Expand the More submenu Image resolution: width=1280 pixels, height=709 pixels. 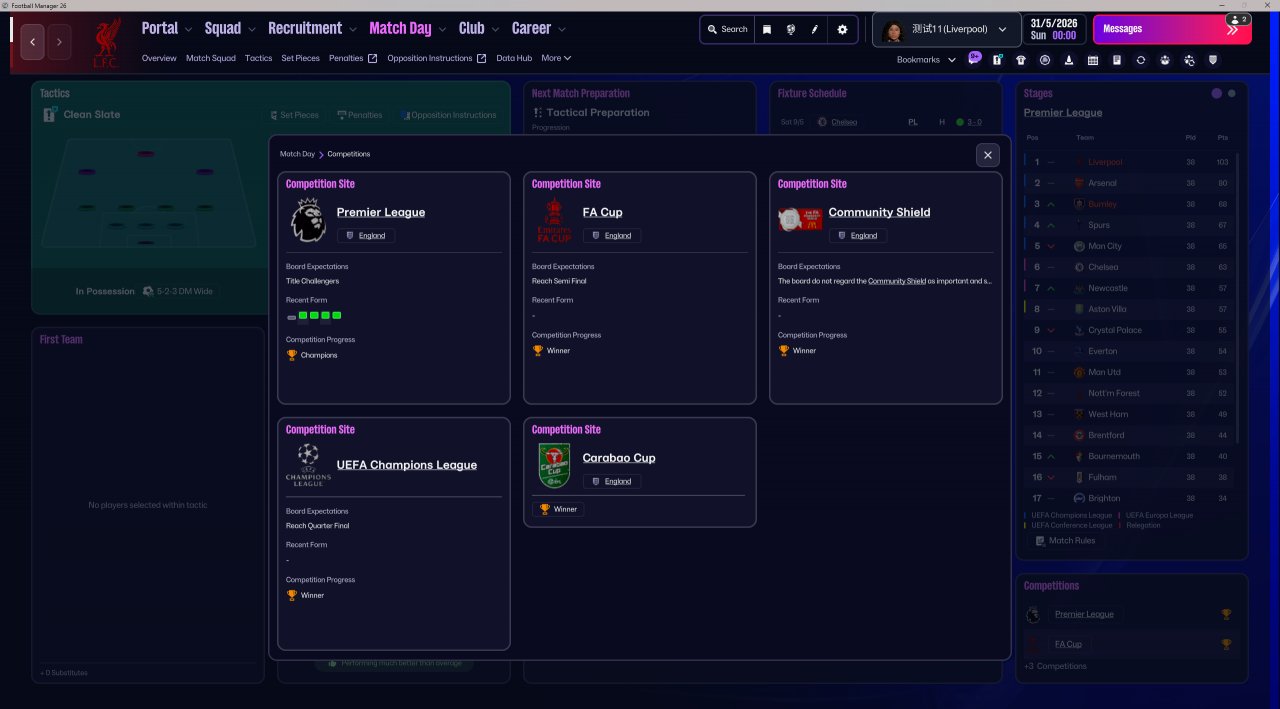pos(557,58)
